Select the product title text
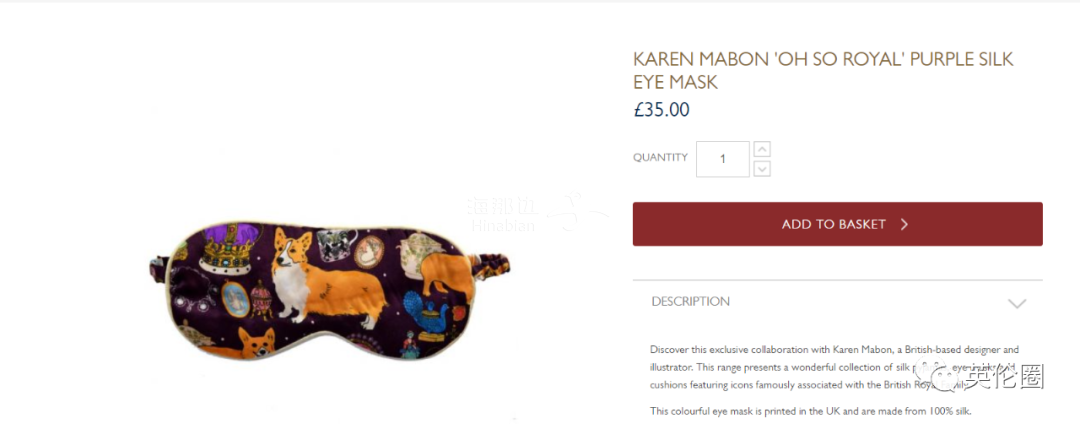Viewport: 1080px width, 424px height. (x=823, y=70)
